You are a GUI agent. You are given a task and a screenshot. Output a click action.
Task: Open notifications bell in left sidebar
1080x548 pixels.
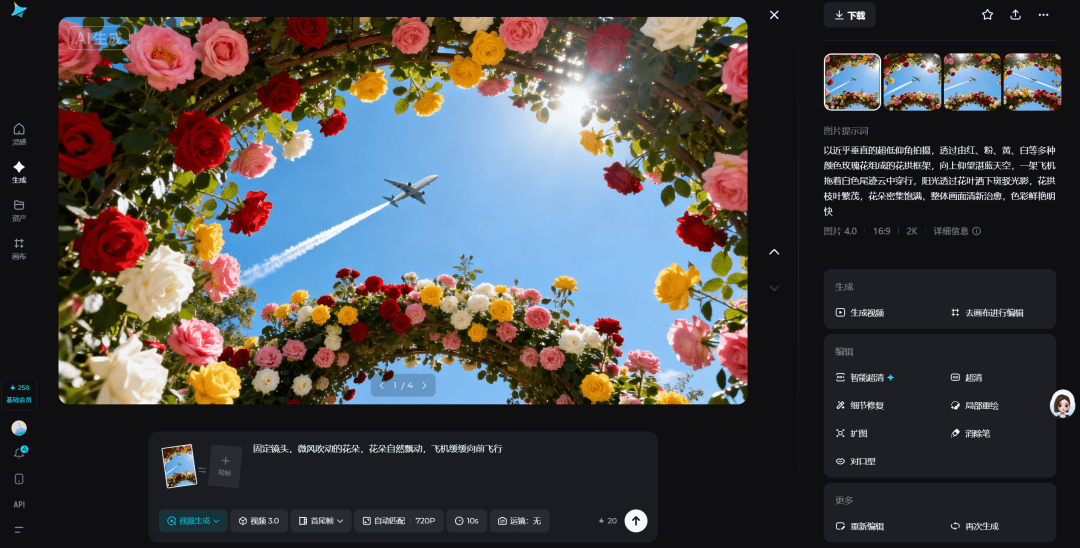(x=19, y=453)
